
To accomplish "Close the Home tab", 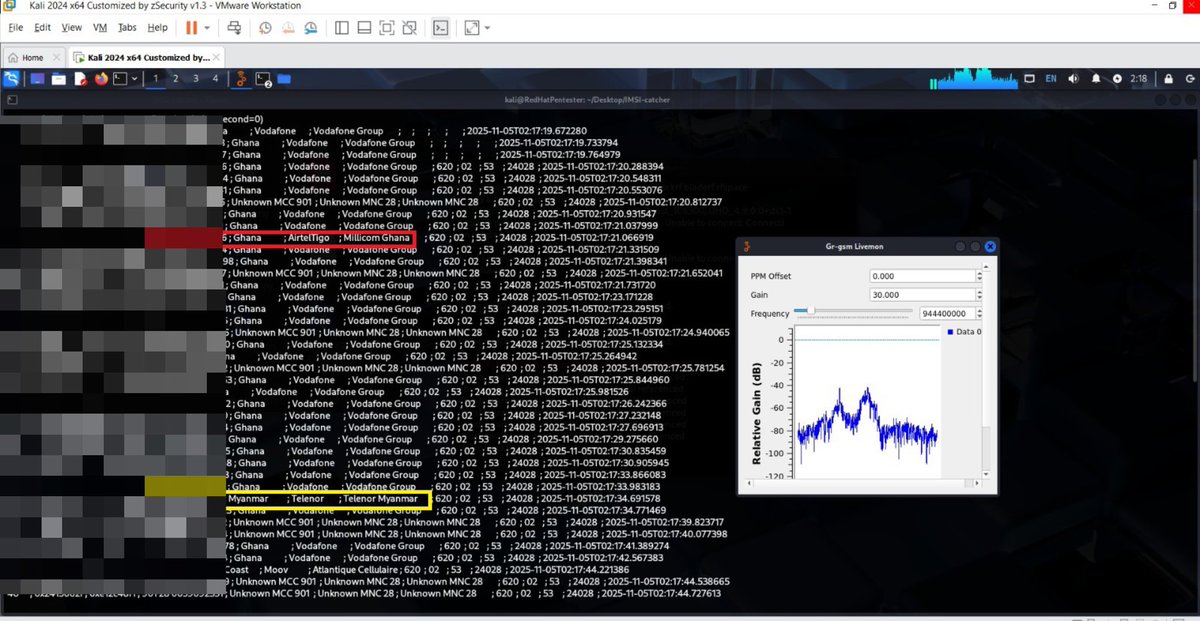I will click(56, 57).
